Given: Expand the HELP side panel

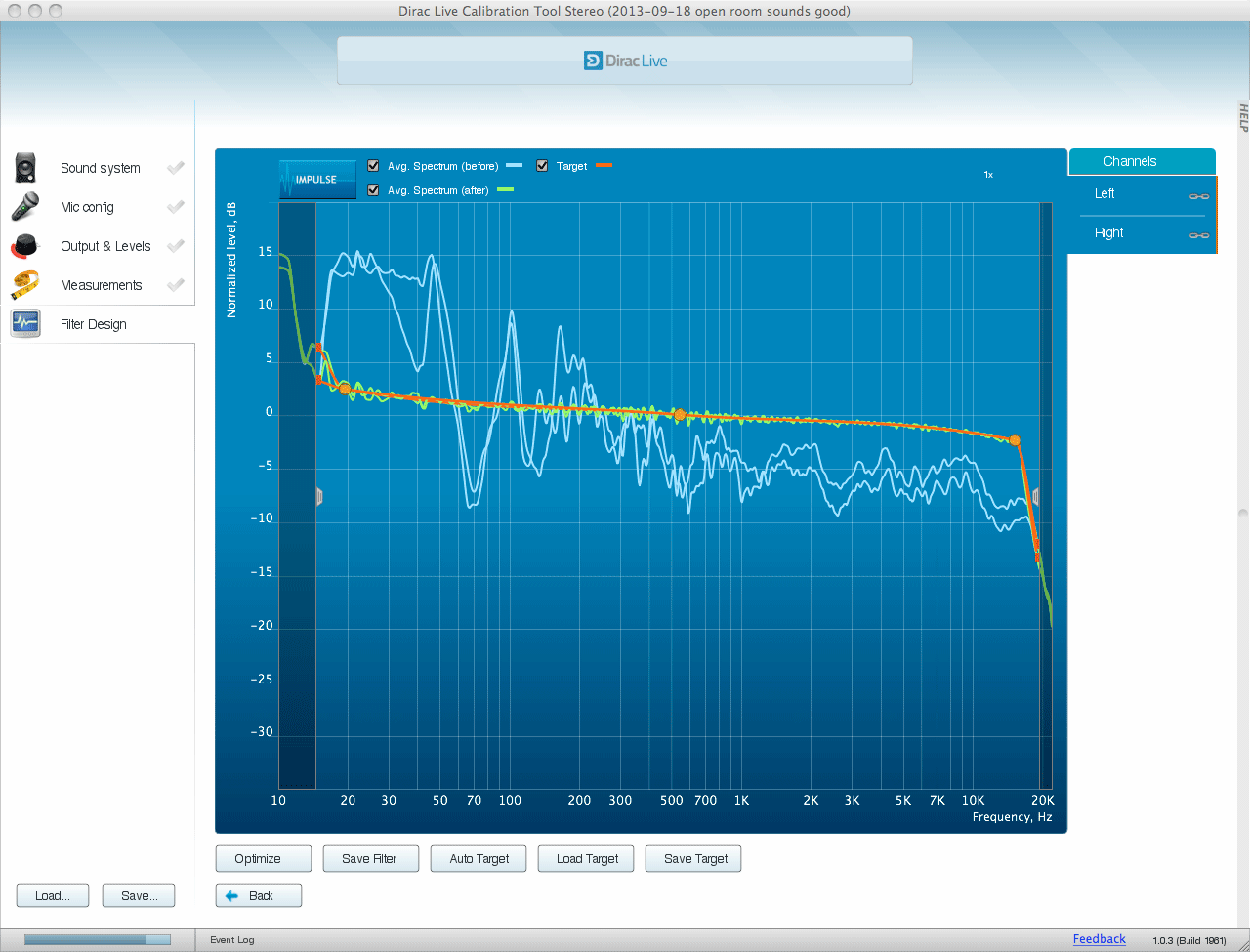Looking at the screenshot, I should pos(1243,117).
